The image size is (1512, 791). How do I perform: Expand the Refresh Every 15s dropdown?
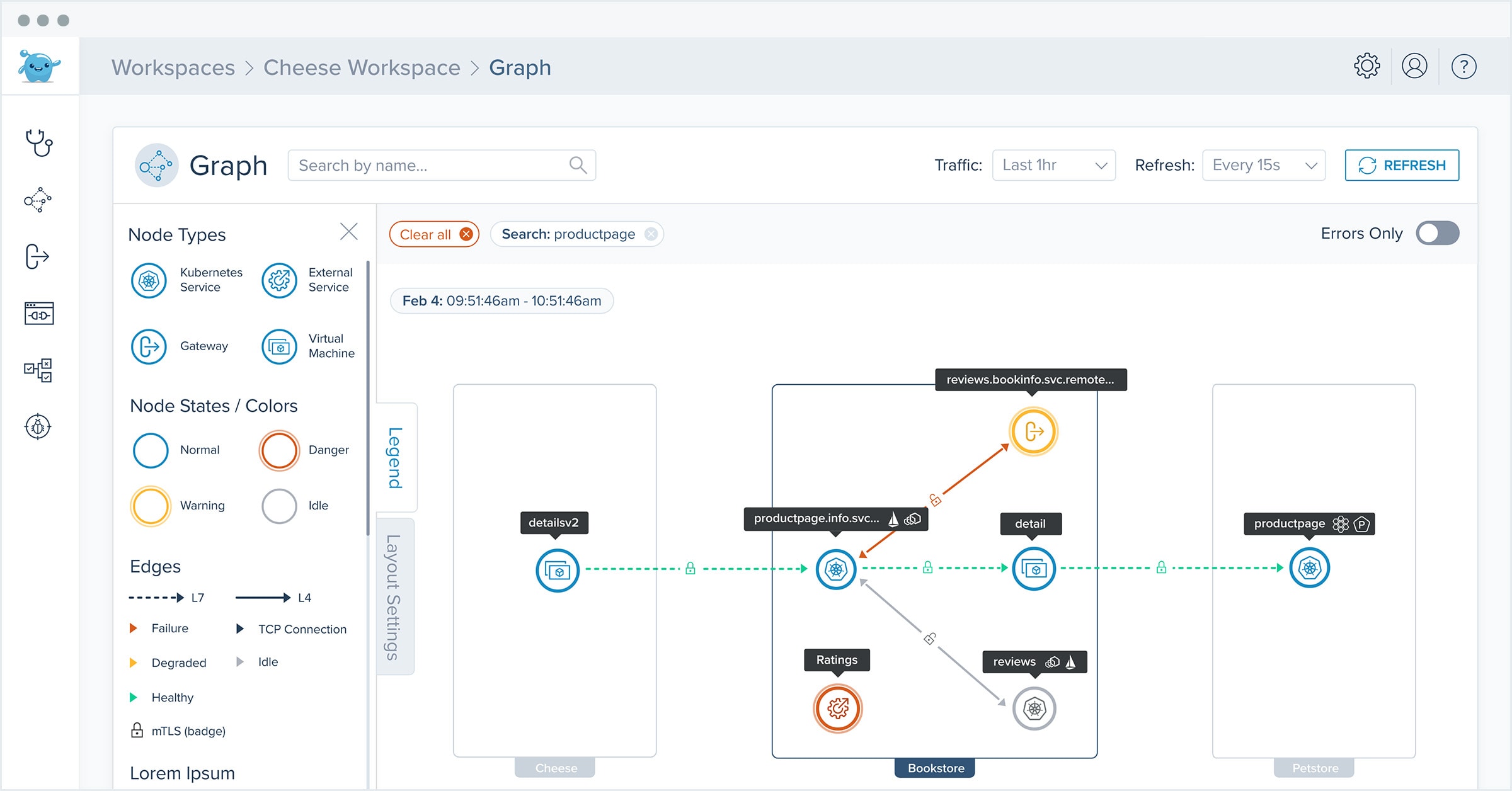click(1263, 165)
